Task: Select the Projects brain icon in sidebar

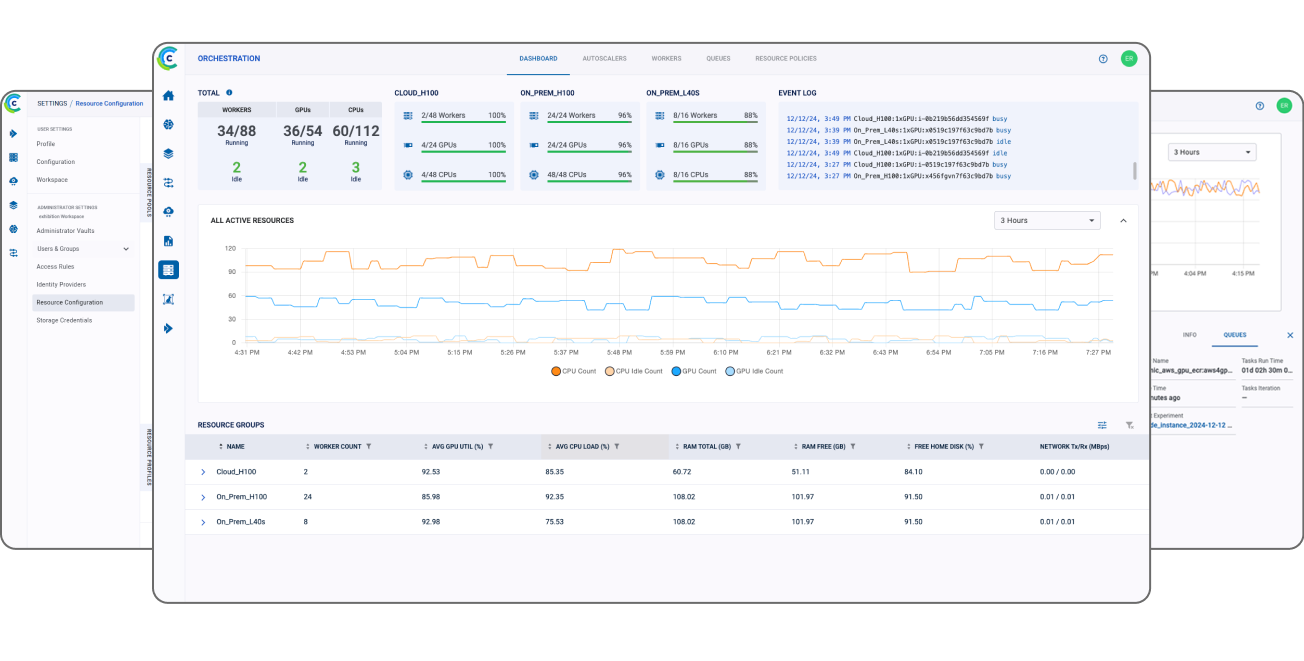Action: coord(168,124)
